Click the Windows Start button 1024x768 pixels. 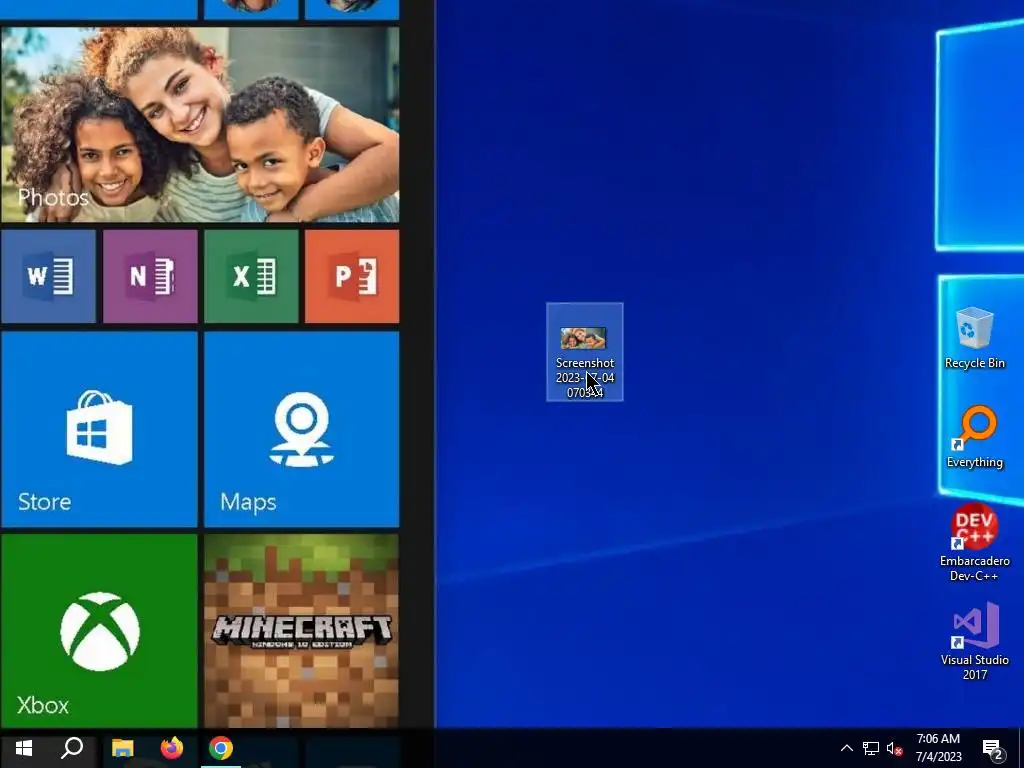pos(24,748)
